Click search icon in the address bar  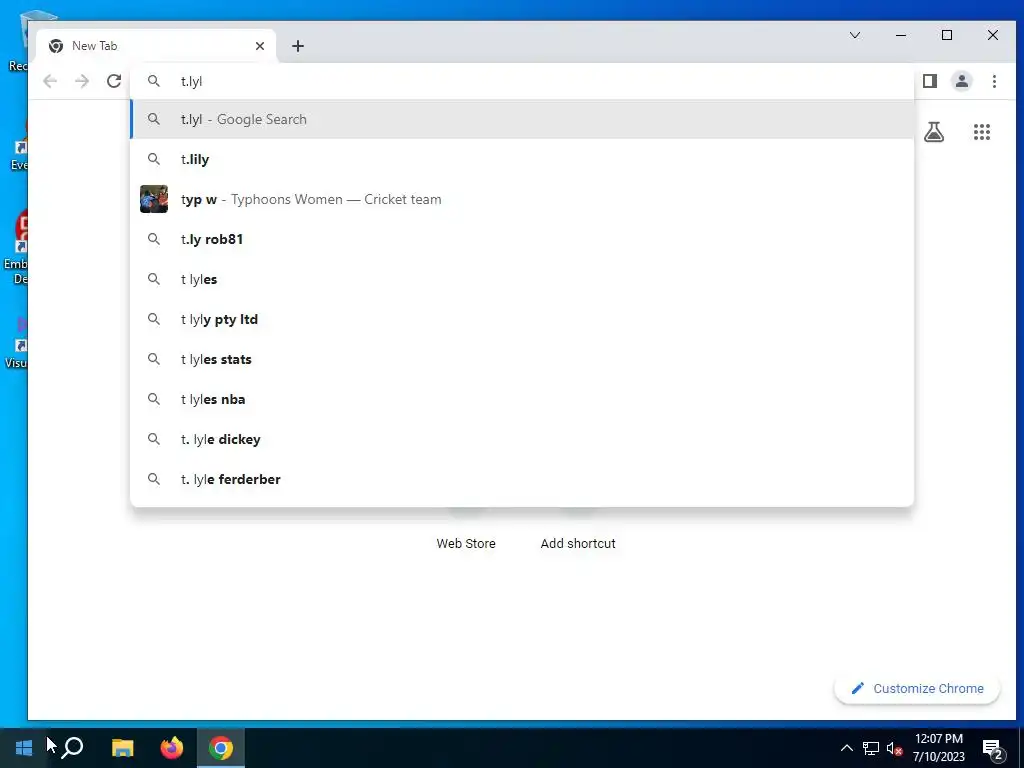153,81
